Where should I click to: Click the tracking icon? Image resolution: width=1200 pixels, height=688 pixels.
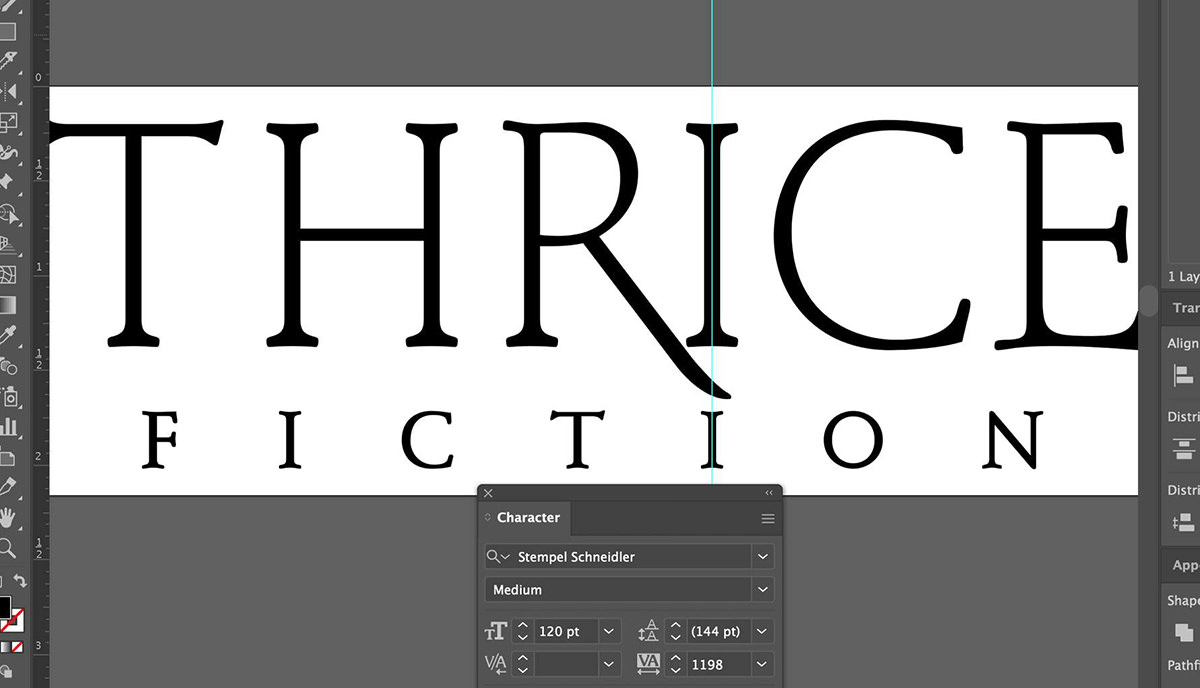tap(649, 664)
